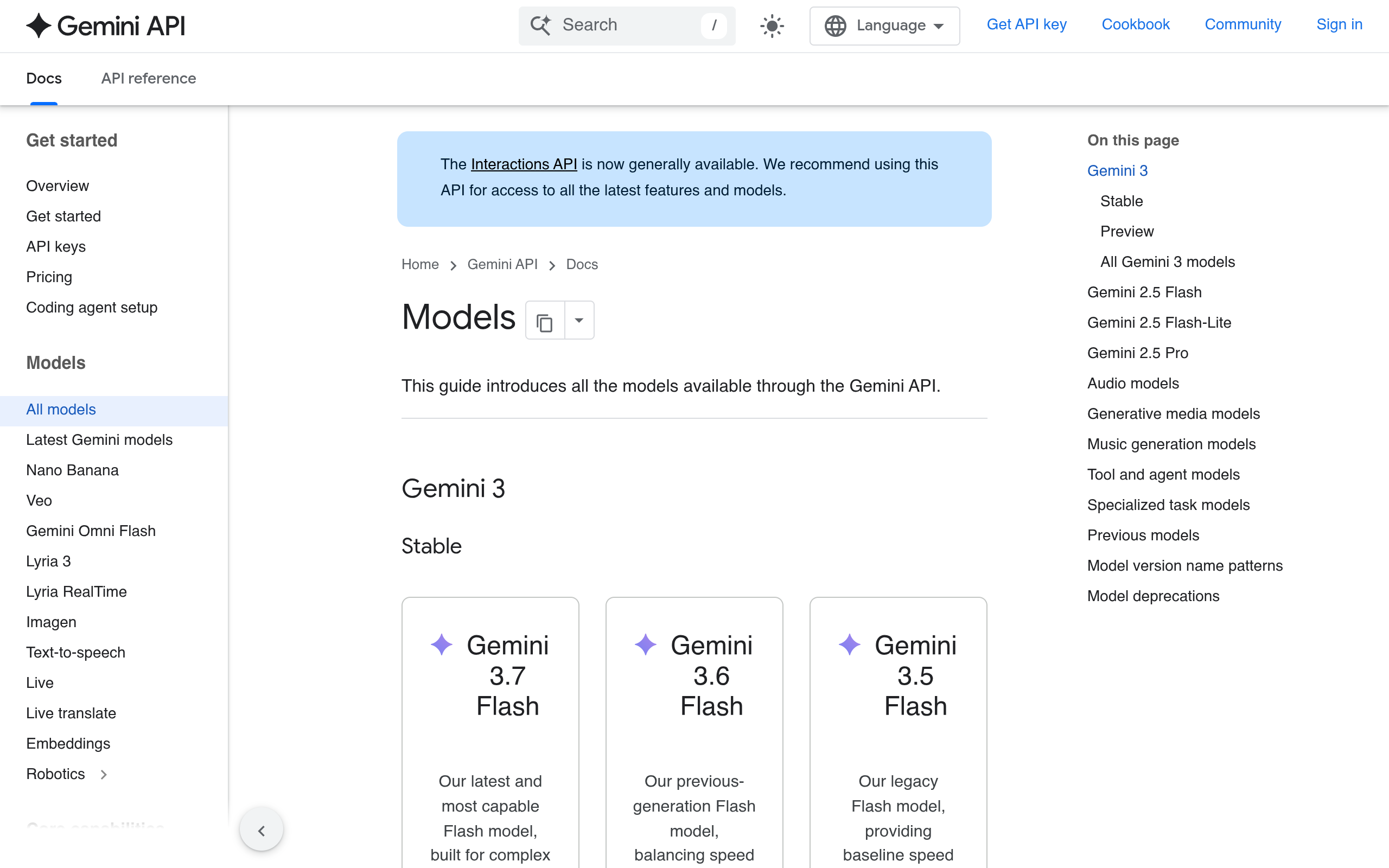Viewport: 1389px width, 868px height.
Task: Click the Gemini 3.6 Flash sparkle icon
Action: point(646,644)
